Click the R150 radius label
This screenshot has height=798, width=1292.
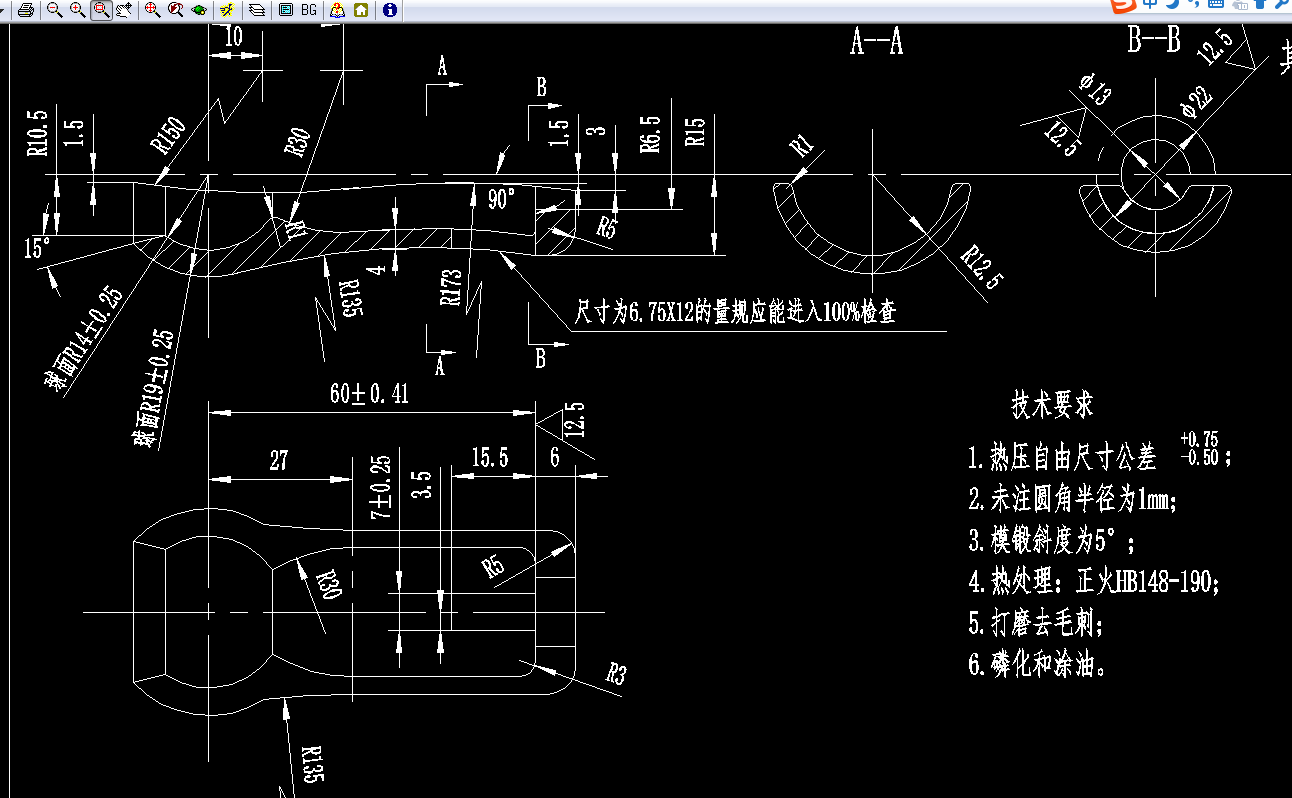pos(168,136)
